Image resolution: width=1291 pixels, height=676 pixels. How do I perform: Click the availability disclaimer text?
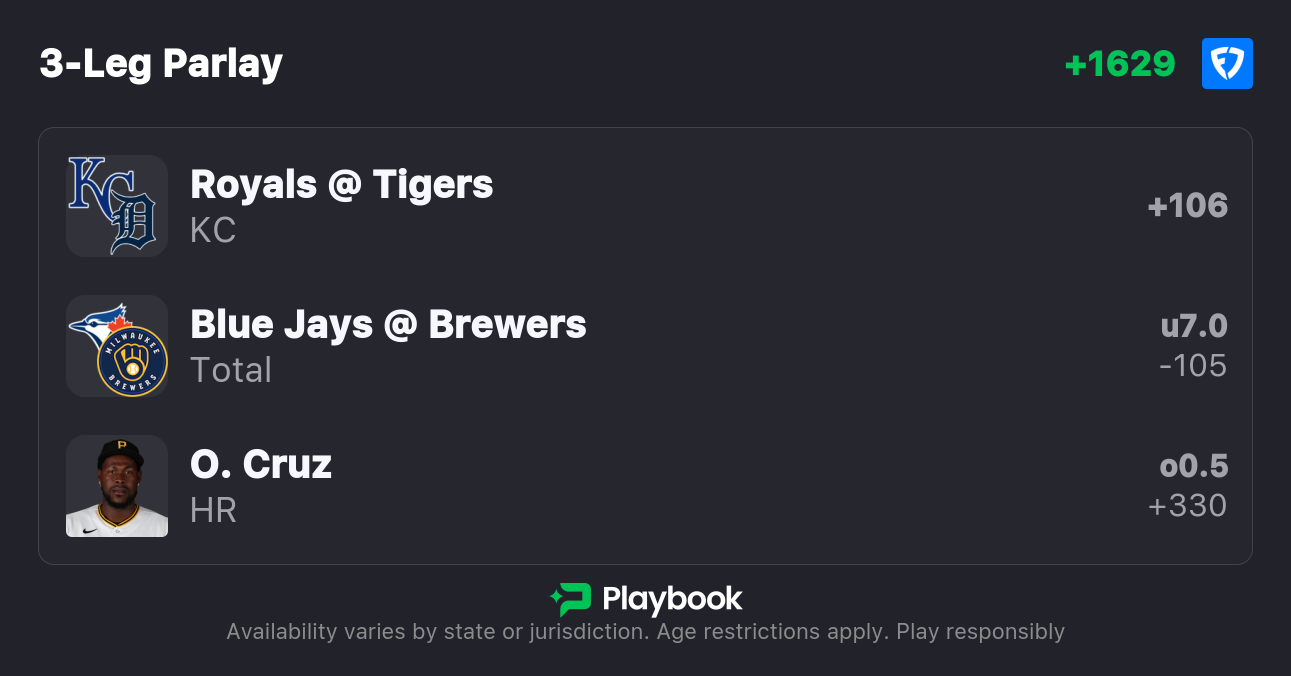[645, 632]
